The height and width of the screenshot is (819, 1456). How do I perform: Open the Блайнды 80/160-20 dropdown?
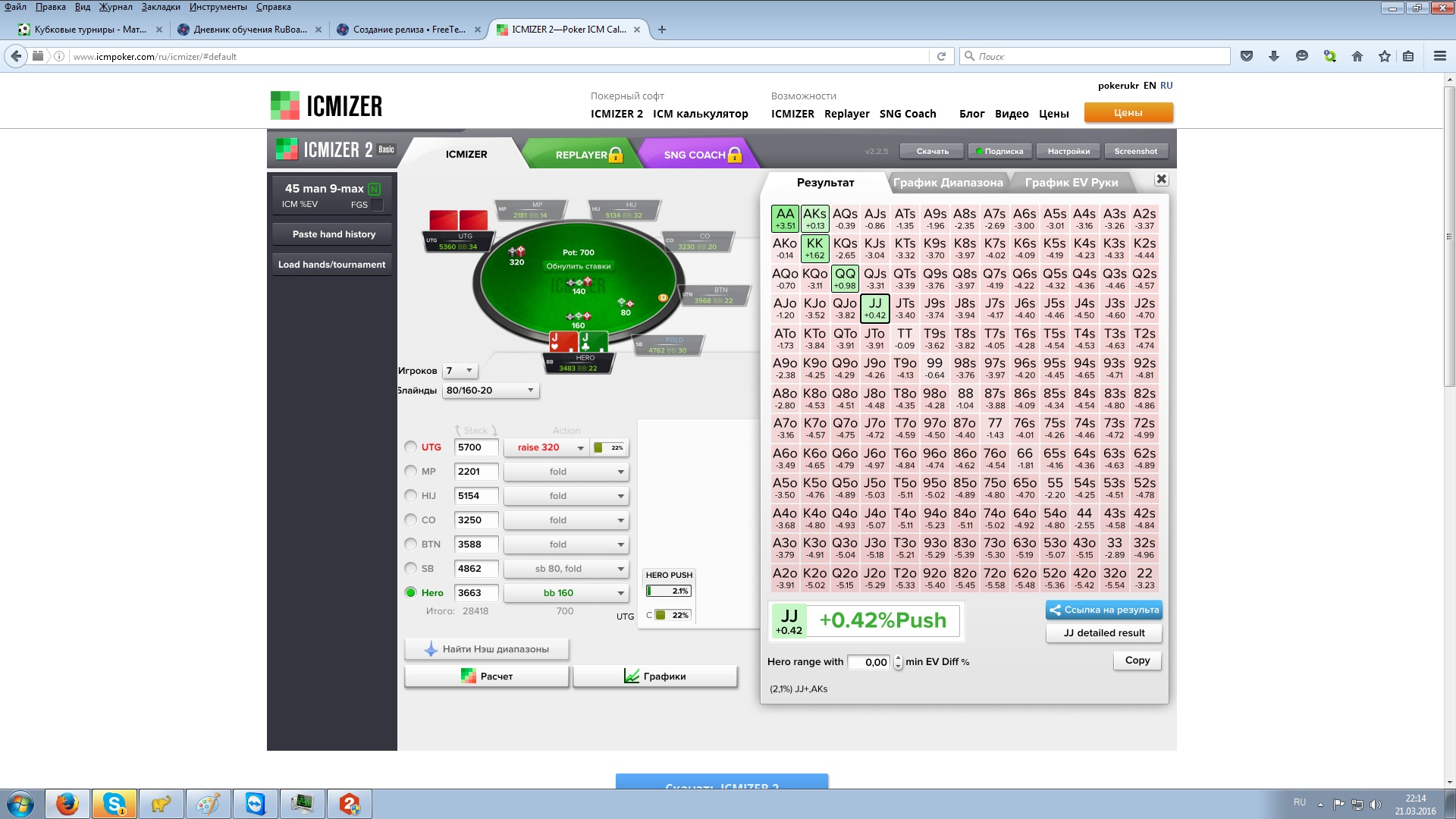pos(491,391)
